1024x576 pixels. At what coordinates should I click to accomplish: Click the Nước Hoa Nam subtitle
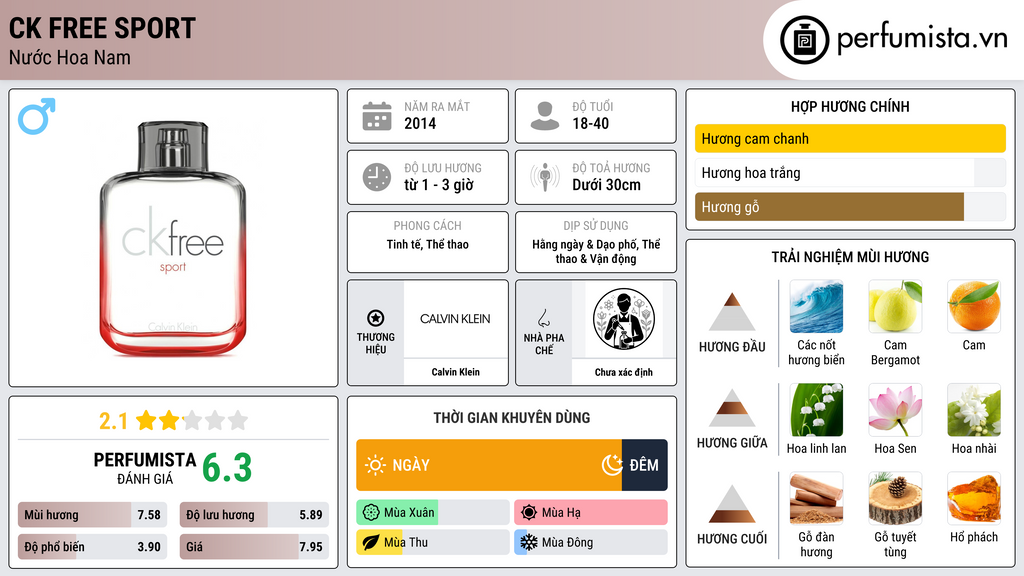click(x=70, y=57)
